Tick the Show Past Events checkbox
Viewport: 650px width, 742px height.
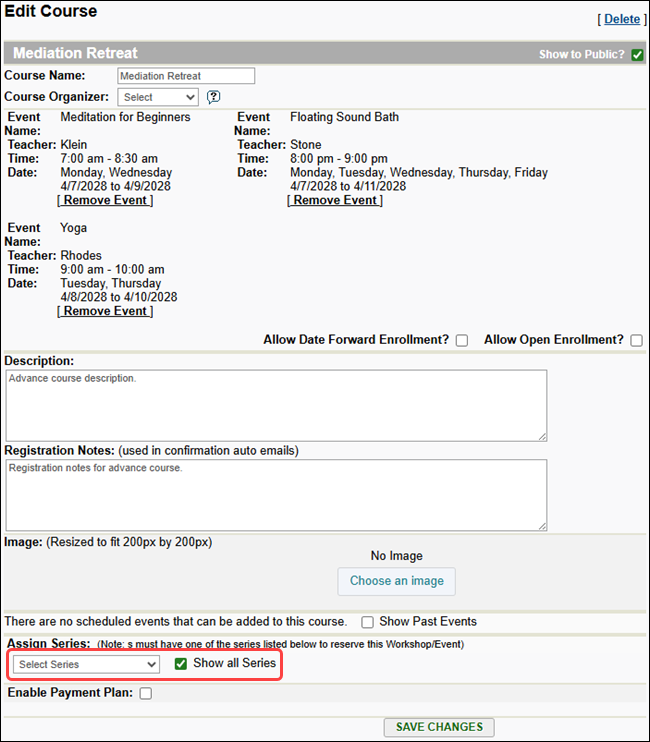(367, 622)
